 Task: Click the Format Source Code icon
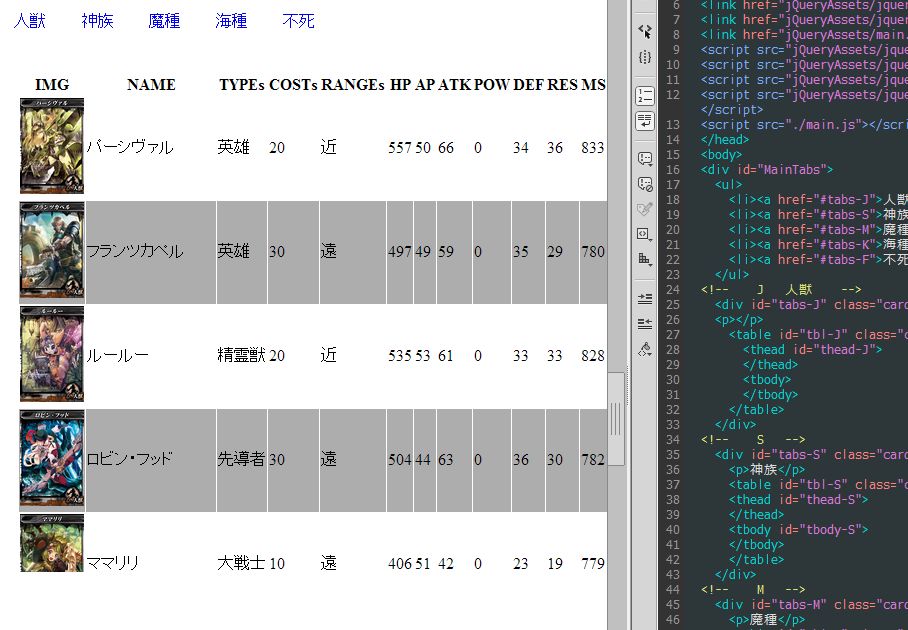(645, 349)
